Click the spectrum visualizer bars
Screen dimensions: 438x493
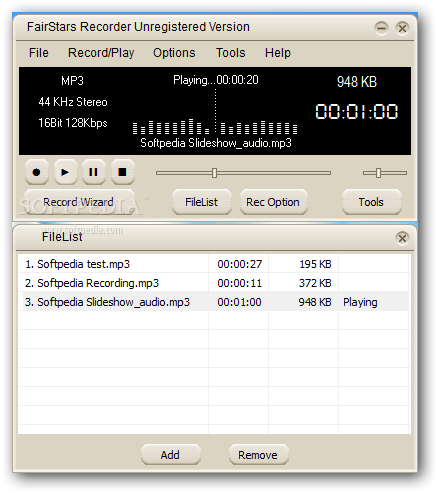point(215,127)
